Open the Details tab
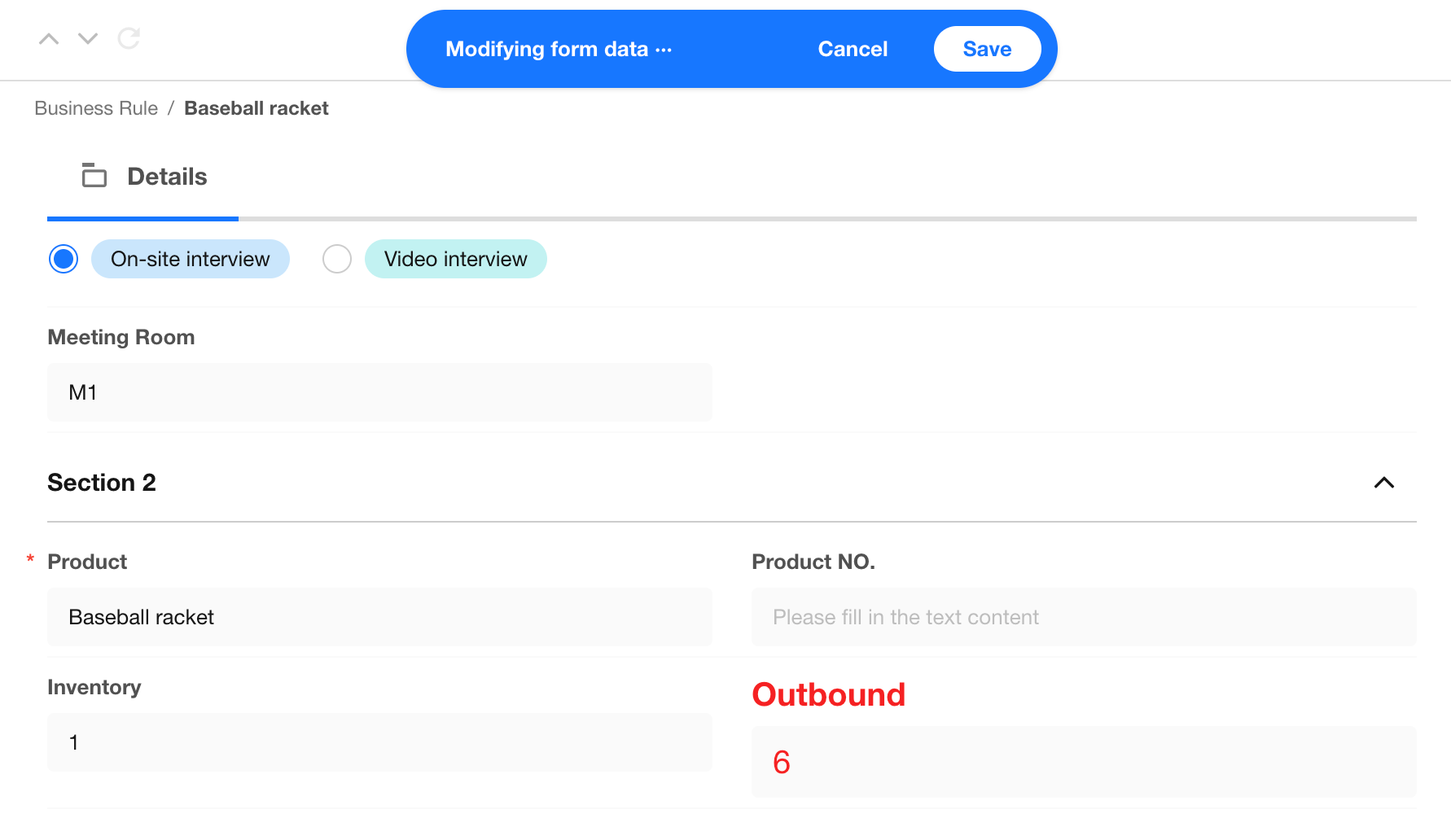 tap(167, 177)
